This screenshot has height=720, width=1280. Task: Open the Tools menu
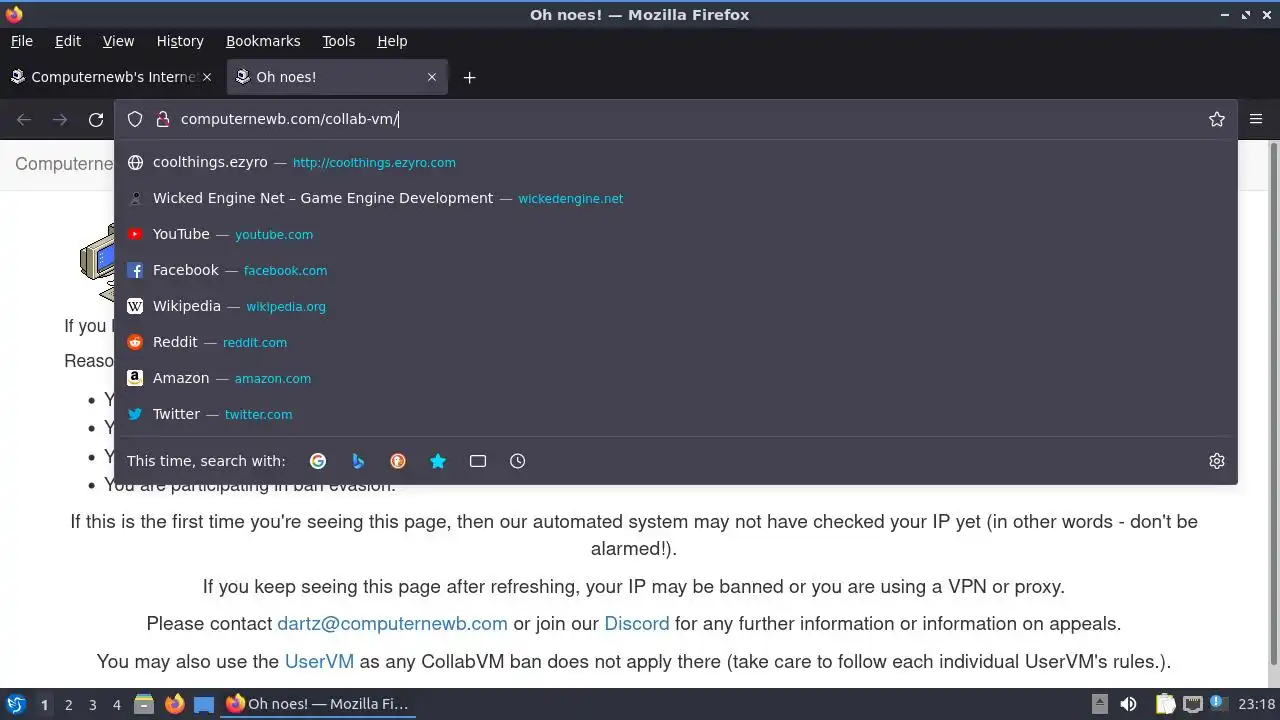338,41
